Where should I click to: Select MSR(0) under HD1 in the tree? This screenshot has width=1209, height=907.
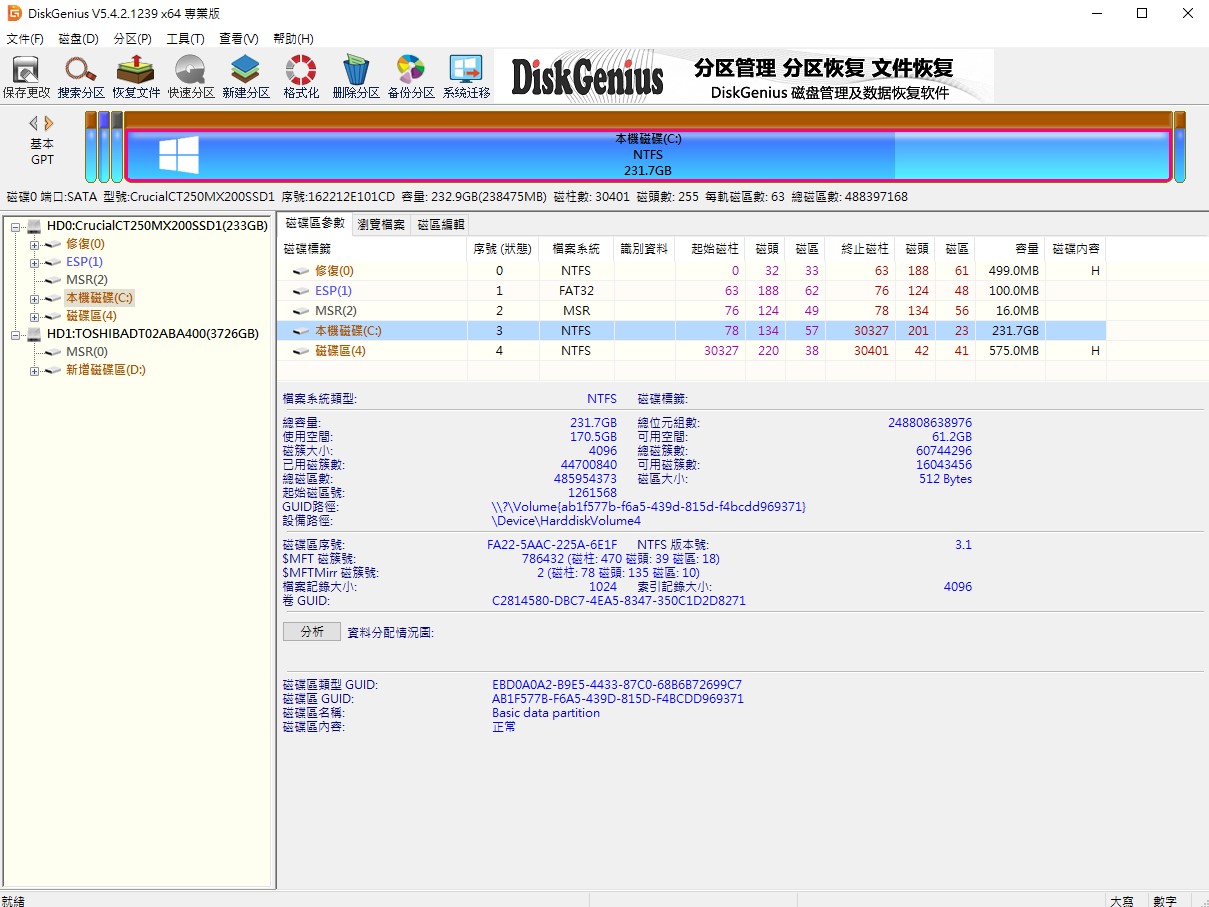[87, 352]
